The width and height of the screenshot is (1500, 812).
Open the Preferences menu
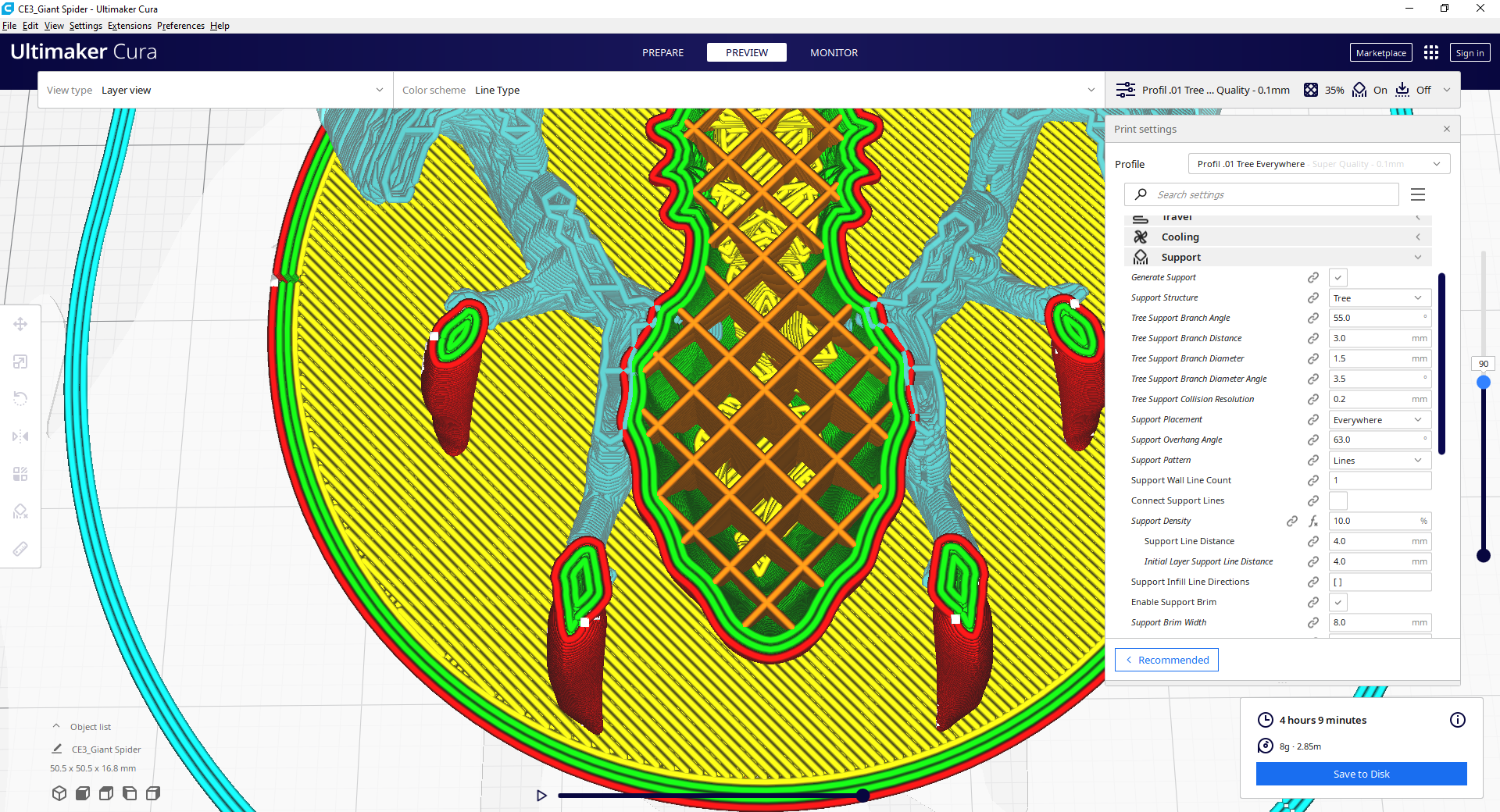tap(180, 26)
